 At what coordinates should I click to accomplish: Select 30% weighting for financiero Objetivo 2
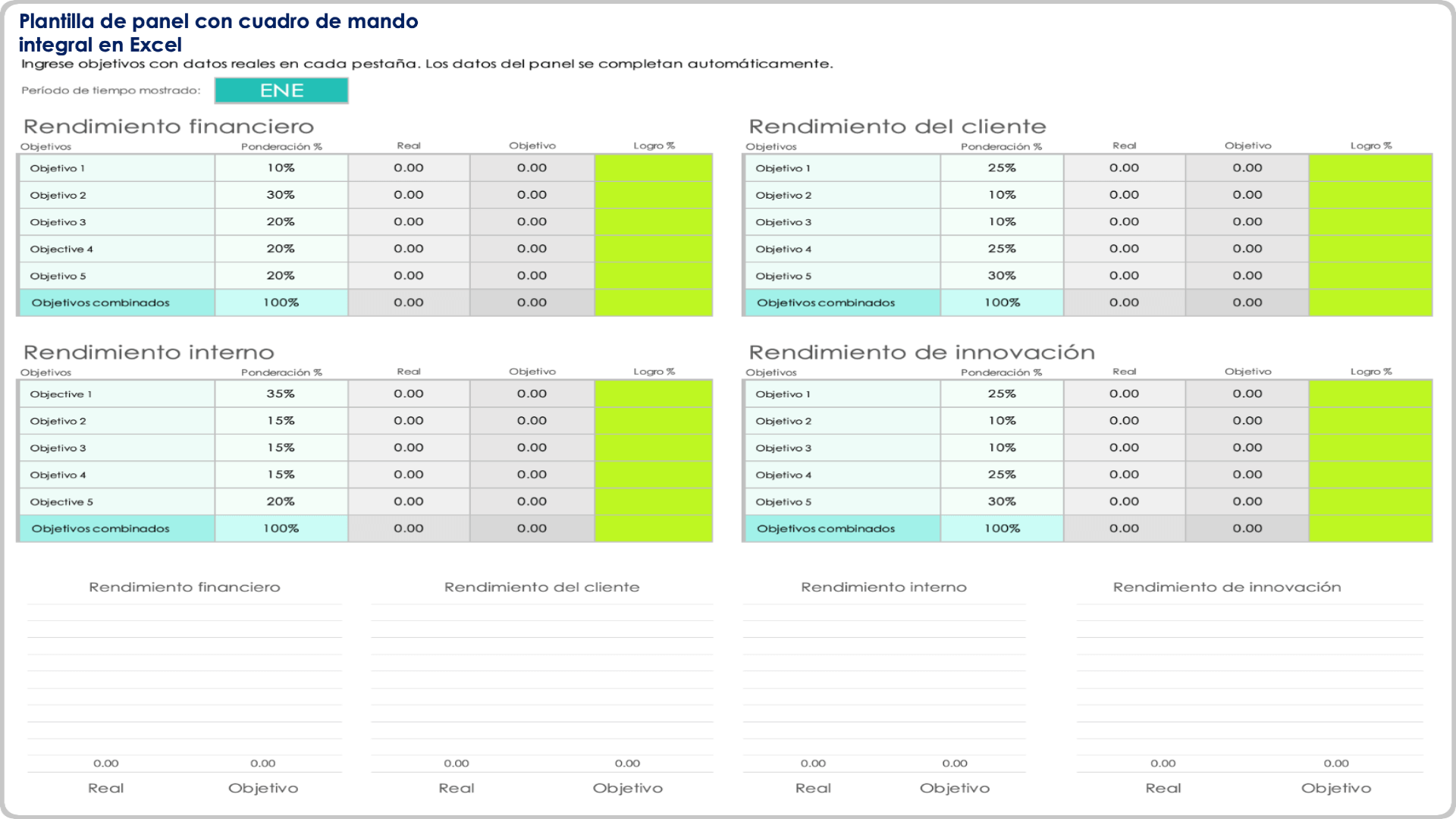281,195
